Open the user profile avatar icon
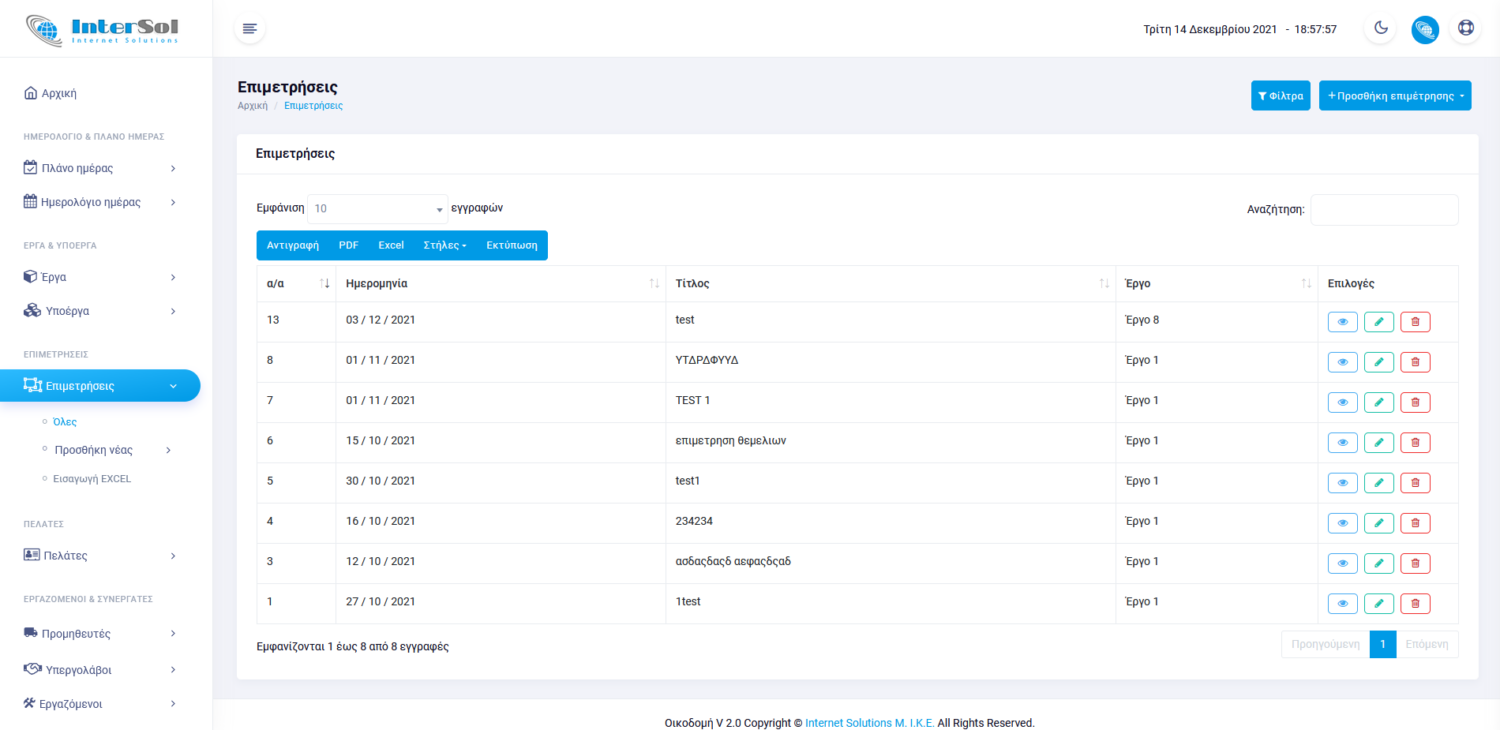The image size is (1500, 730). (x=1425, y=29)
